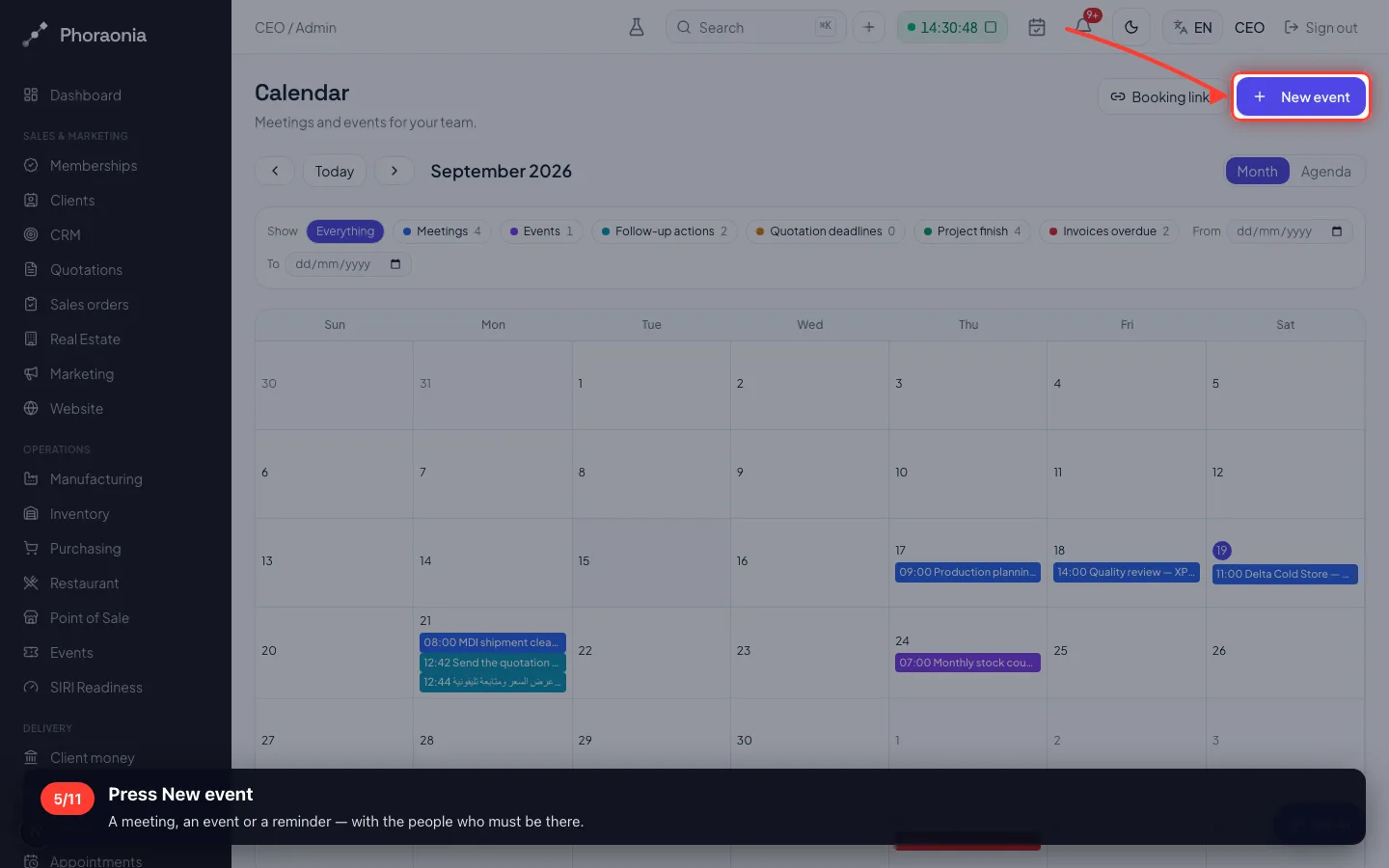Click the CEO user label in header
Screen dimensions: 1389x868
(1249, 27)
